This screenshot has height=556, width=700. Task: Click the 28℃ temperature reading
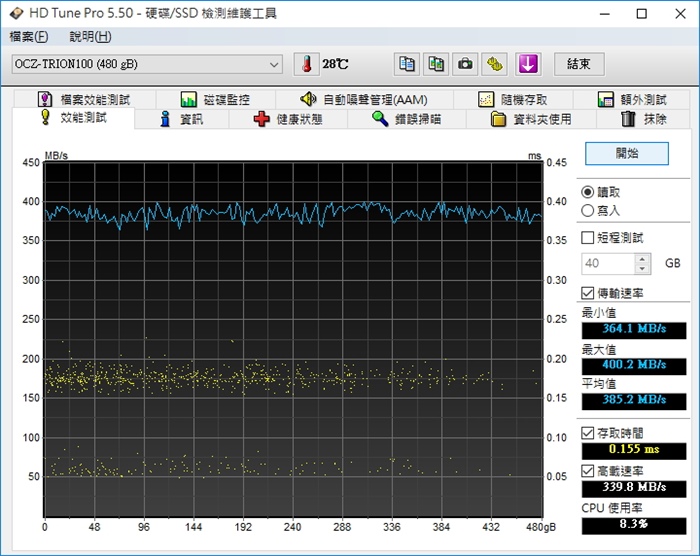(335, 64)
